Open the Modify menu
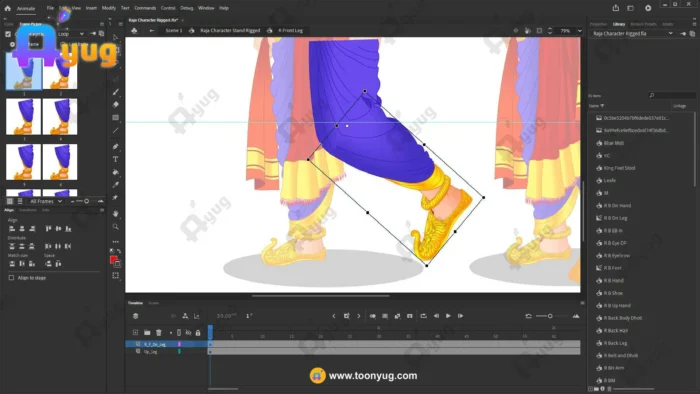 [x=108, y=8]
